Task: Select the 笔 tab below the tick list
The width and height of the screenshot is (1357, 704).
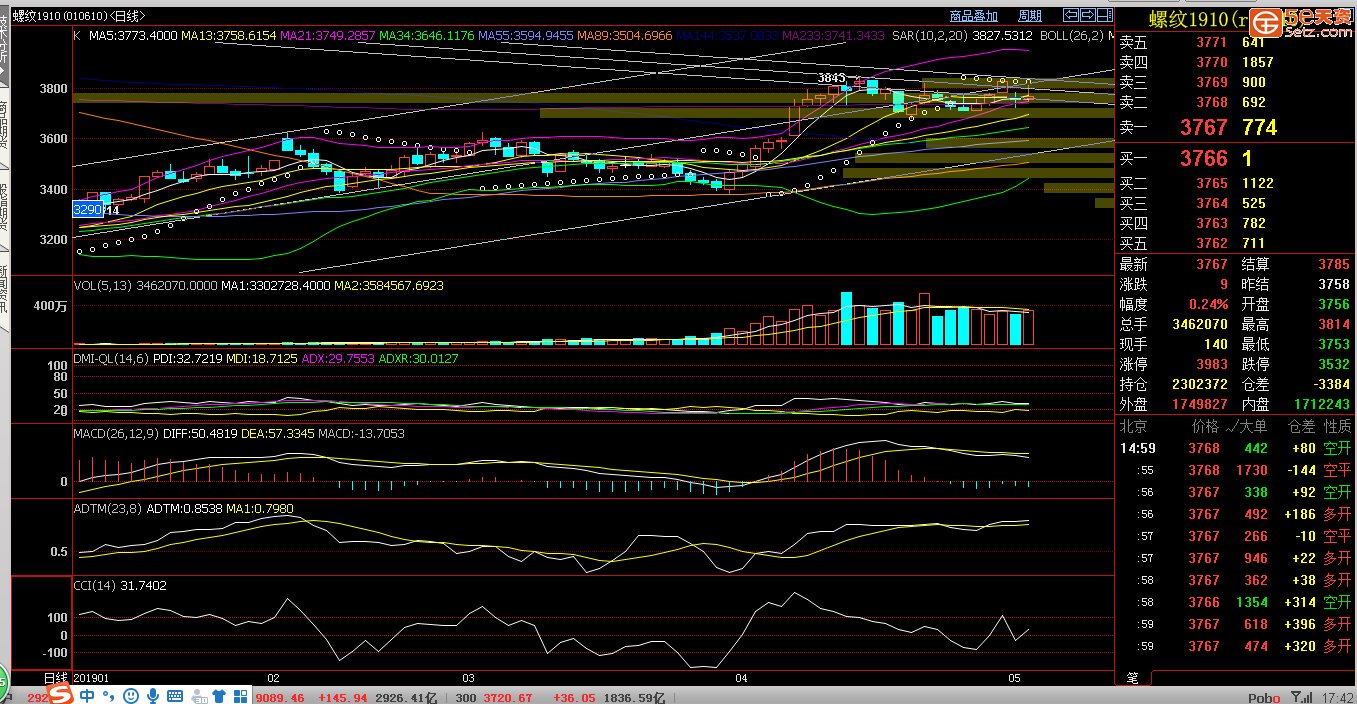Action: click(x=1133, y=677)
